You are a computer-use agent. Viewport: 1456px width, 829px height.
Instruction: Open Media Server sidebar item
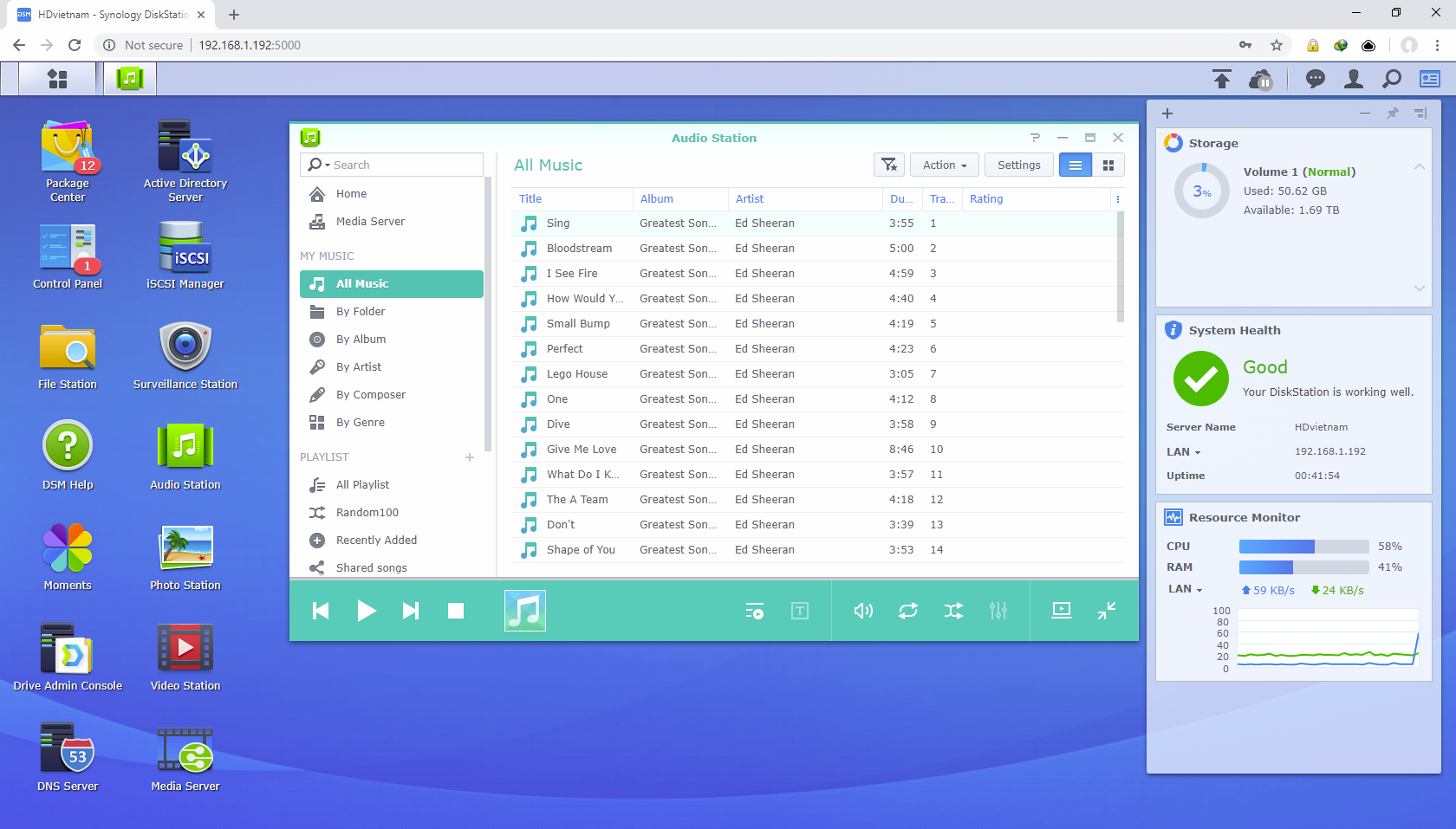392,222
